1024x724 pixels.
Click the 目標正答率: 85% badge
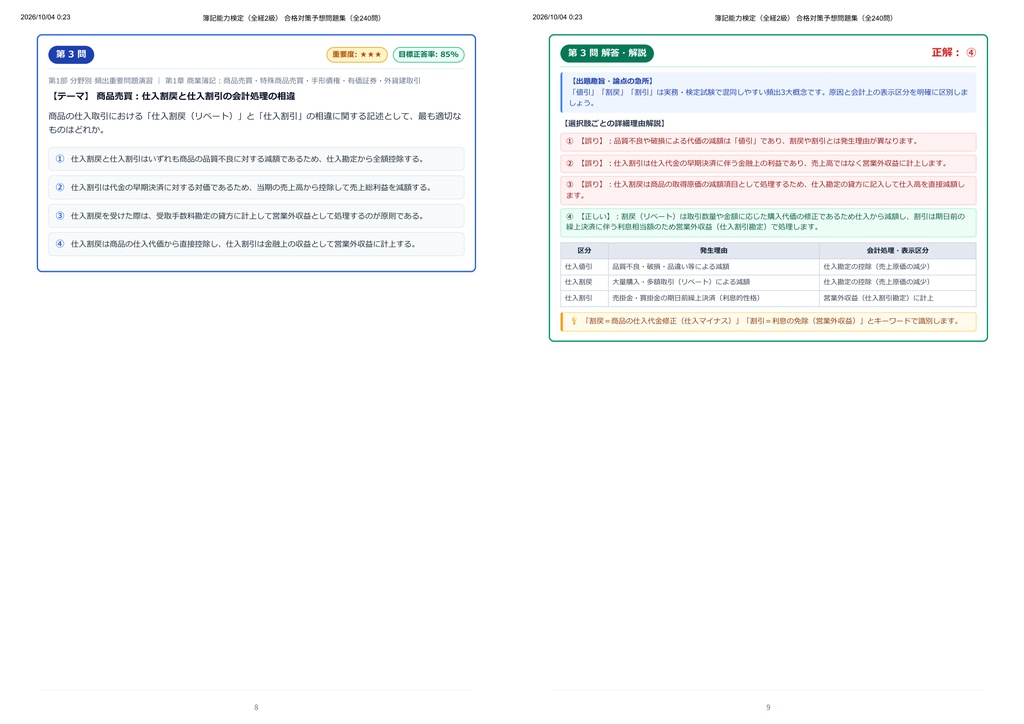[428, 55]
